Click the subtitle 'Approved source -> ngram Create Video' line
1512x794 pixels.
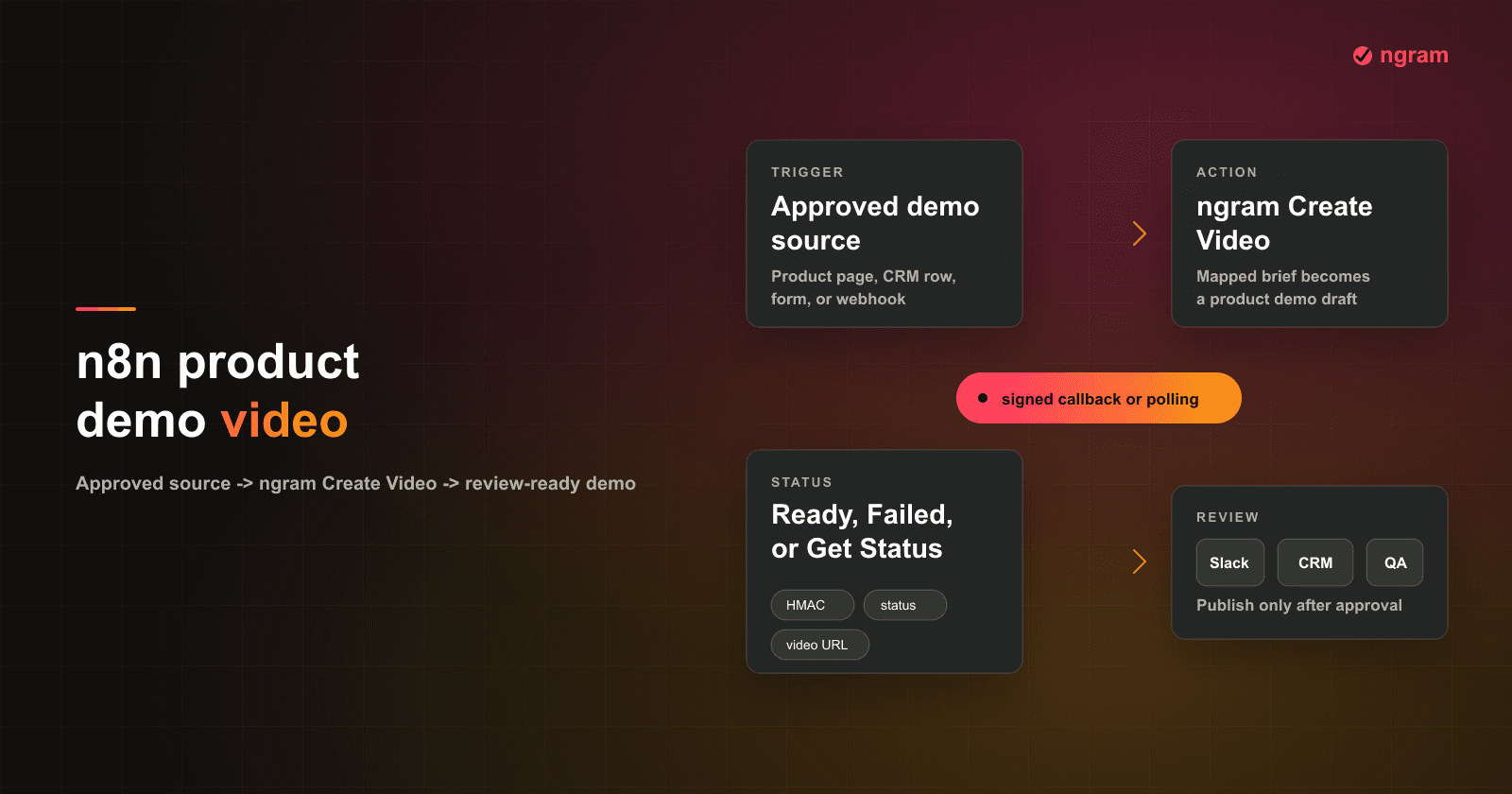355,483
